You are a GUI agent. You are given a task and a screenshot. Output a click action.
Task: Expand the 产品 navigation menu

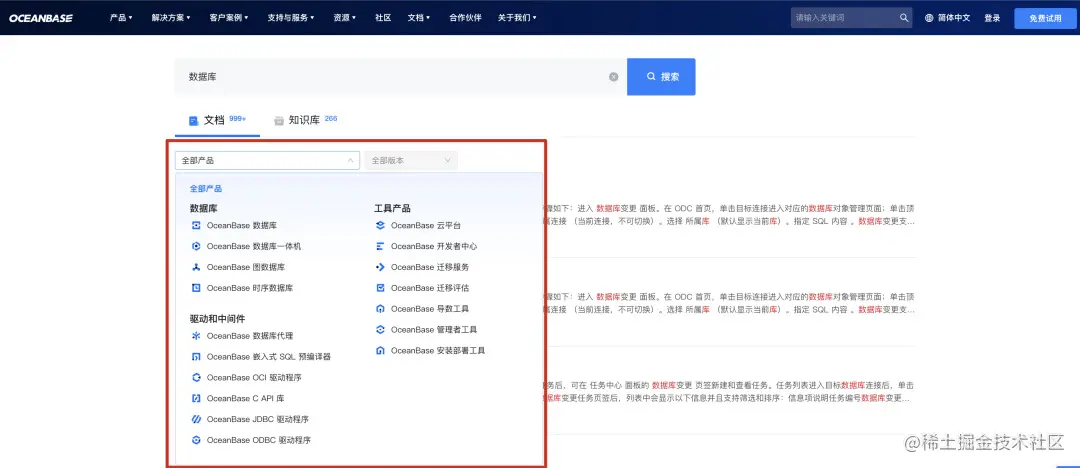(121, 18)
